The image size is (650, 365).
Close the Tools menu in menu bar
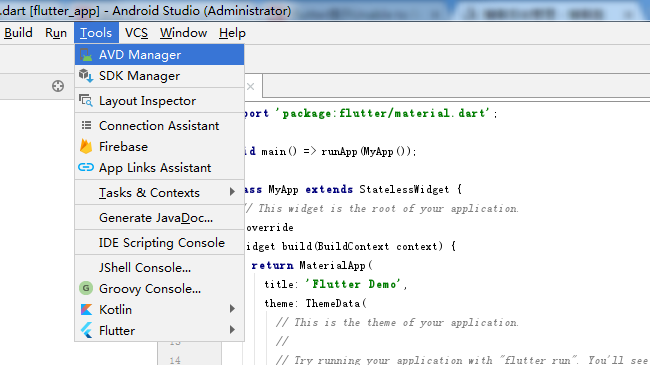click(x=96, y=33)
